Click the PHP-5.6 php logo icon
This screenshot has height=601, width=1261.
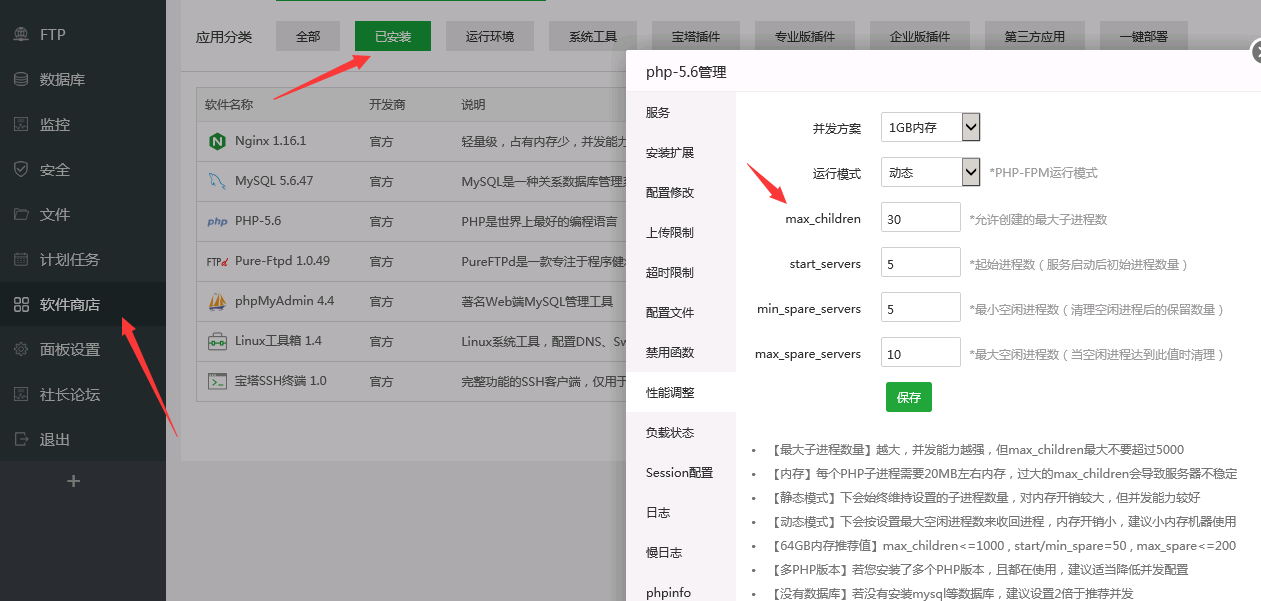[217, 222]
